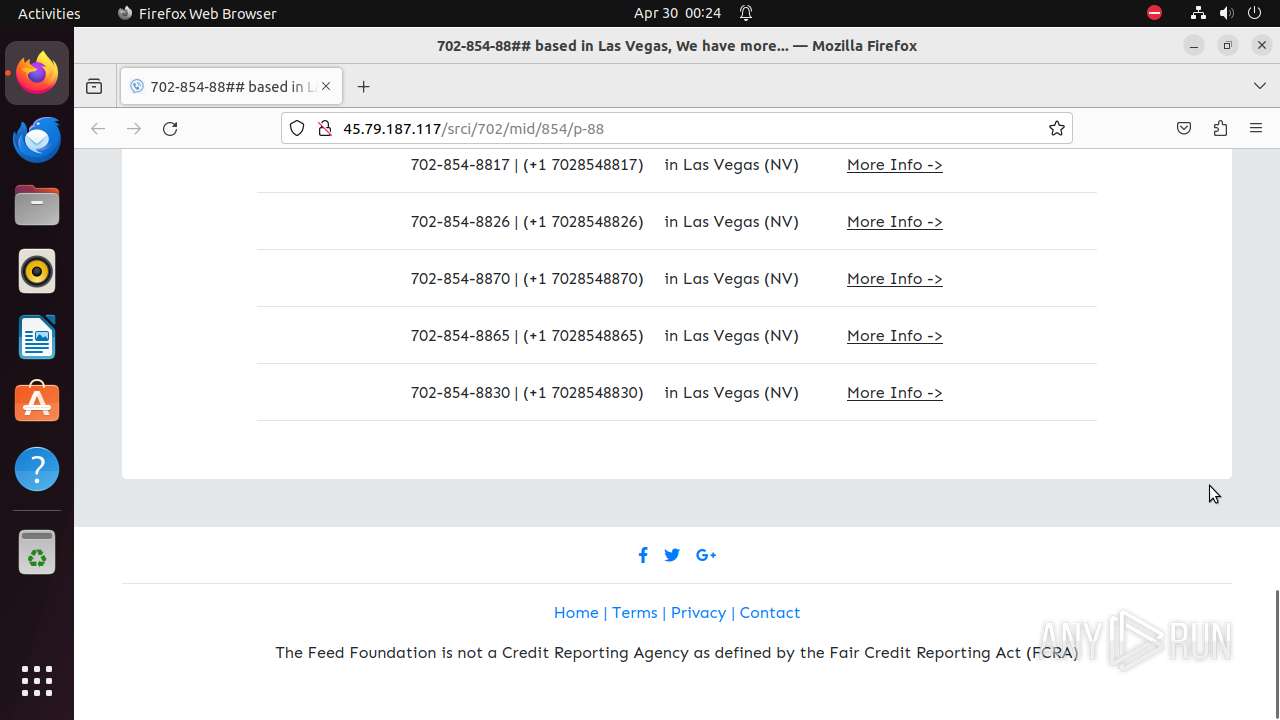Click the red do-not-disturb tray indicator
Viewport: 1280px width, 720px height.
click(x=1154, y=13)
